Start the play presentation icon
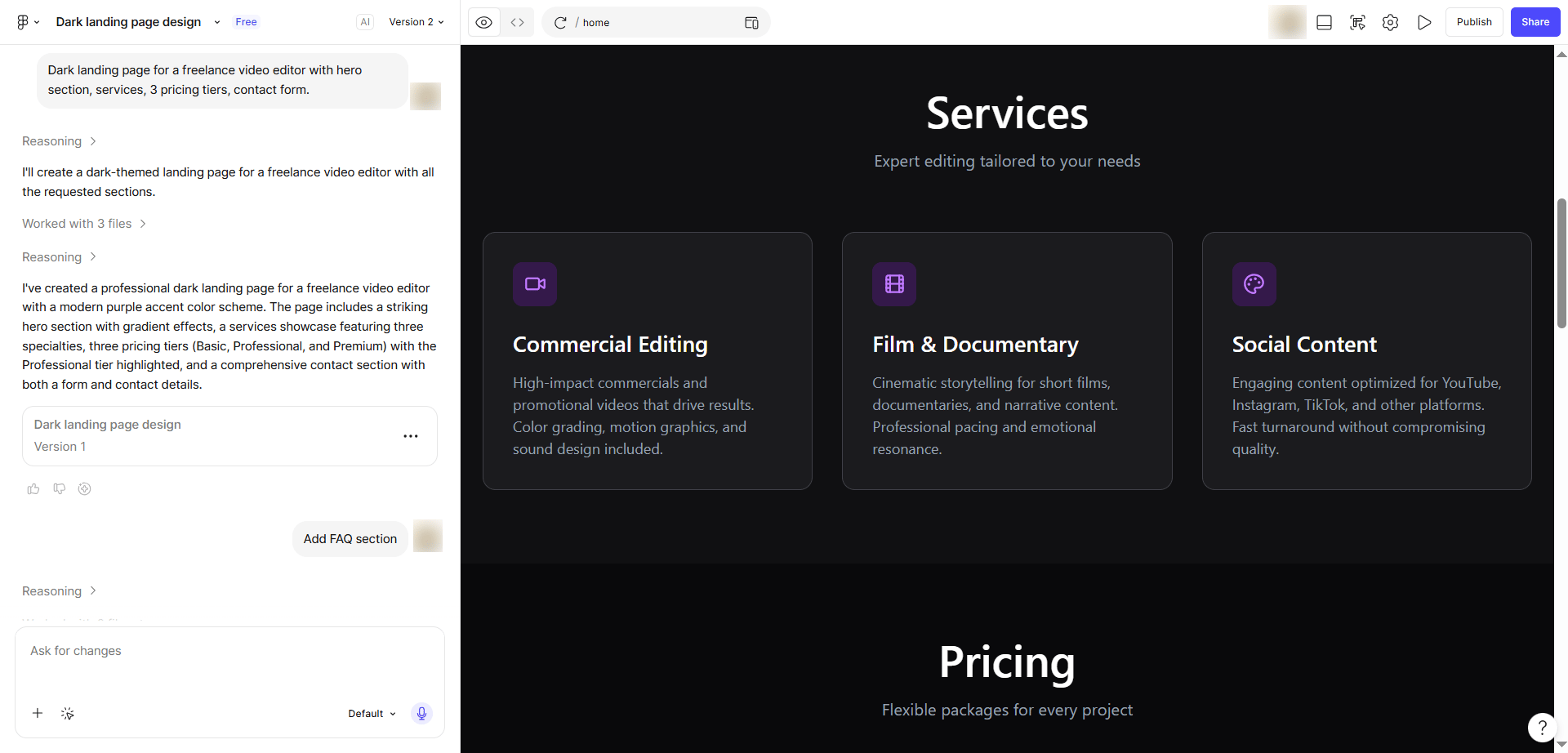The height and width of the screenshot is (753, 1568). (1424, 22)
